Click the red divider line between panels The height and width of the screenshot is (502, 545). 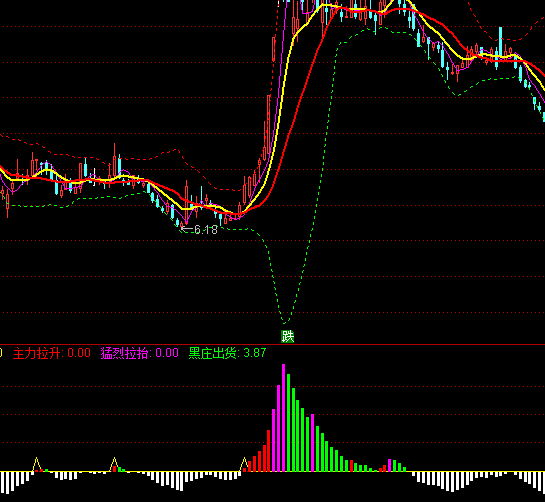(272, 345)
